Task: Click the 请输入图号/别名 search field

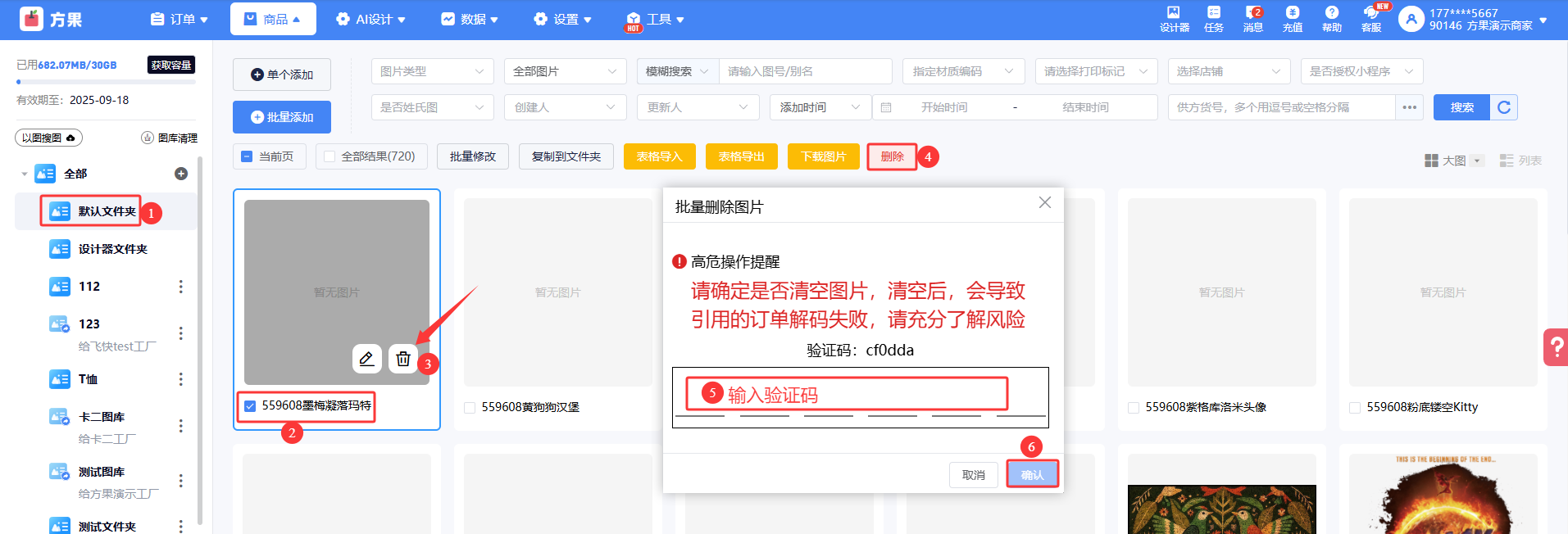Action: coord(805,71)
